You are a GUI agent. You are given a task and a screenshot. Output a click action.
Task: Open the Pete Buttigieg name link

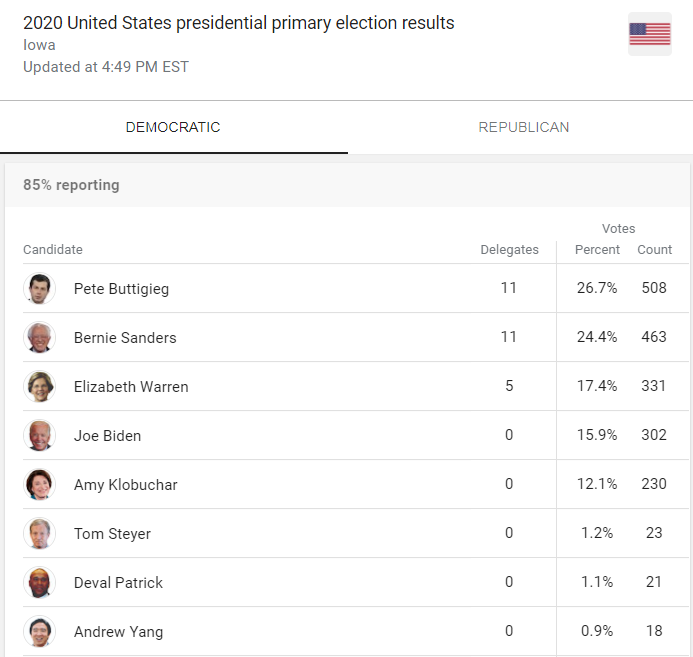(121, 289)
